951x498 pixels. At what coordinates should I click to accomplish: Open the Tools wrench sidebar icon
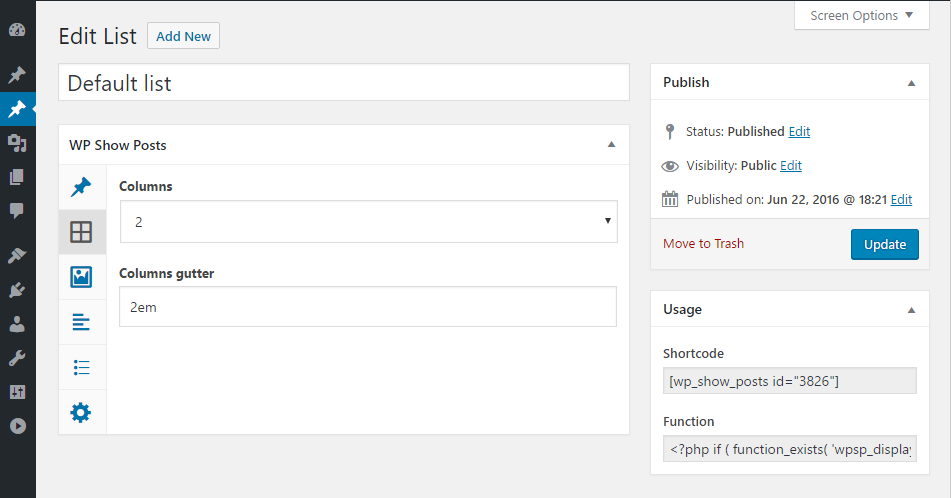pos(17,358)
